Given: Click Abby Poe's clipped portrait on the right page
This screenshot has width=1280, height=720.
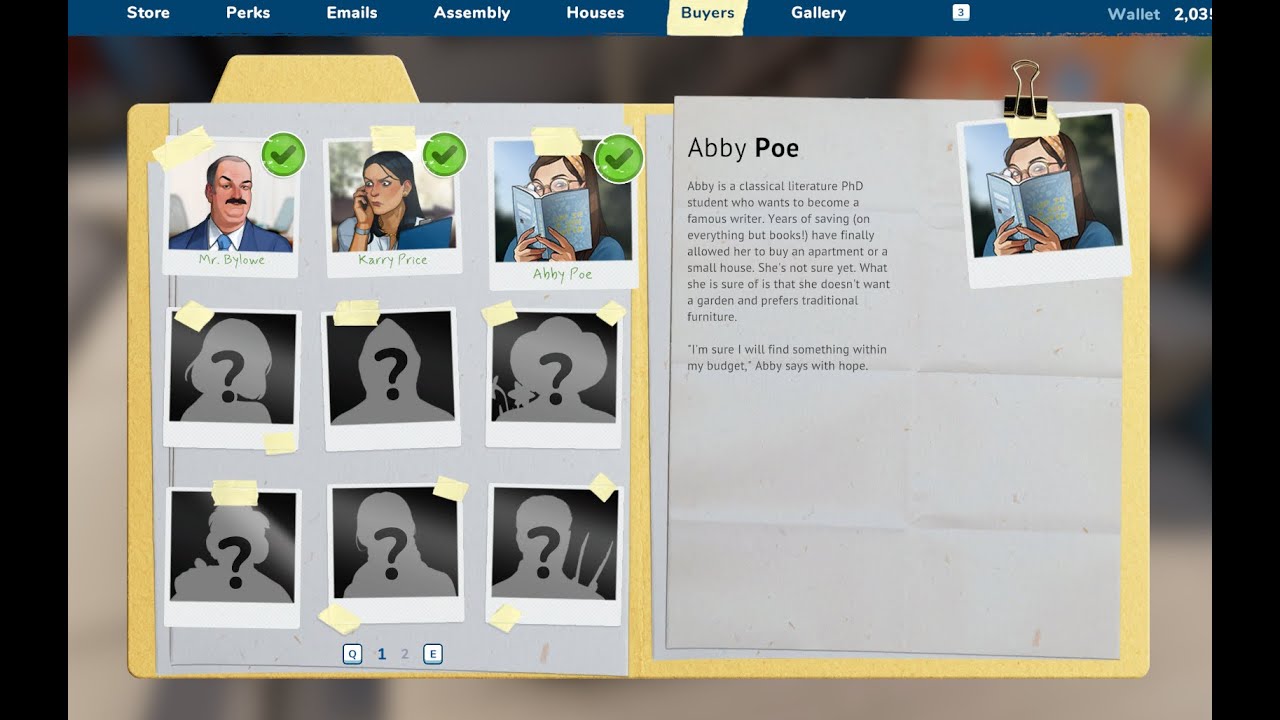Looking at the screenshot, I should tap(1043, 198).
